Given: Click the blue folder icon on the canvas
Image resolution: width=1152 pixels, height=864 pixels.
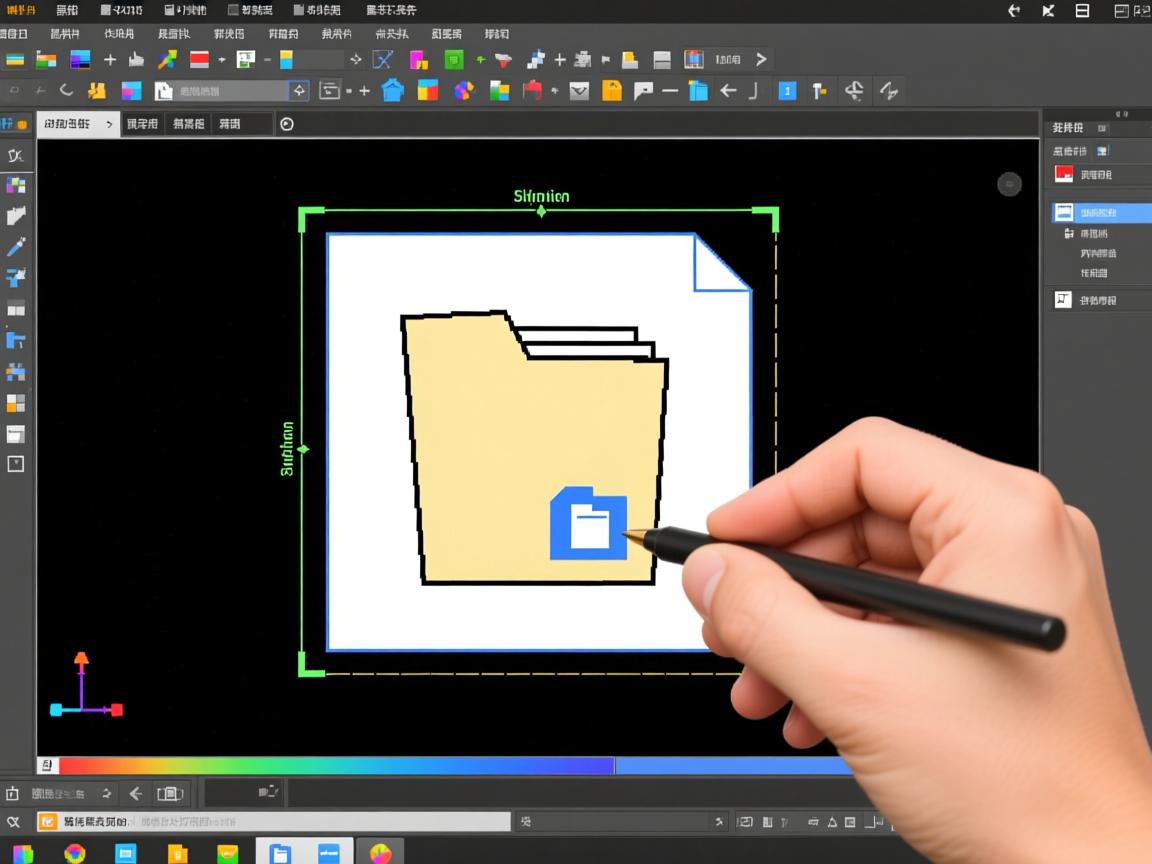Looking at the screenshot, I should pos(589,522).
